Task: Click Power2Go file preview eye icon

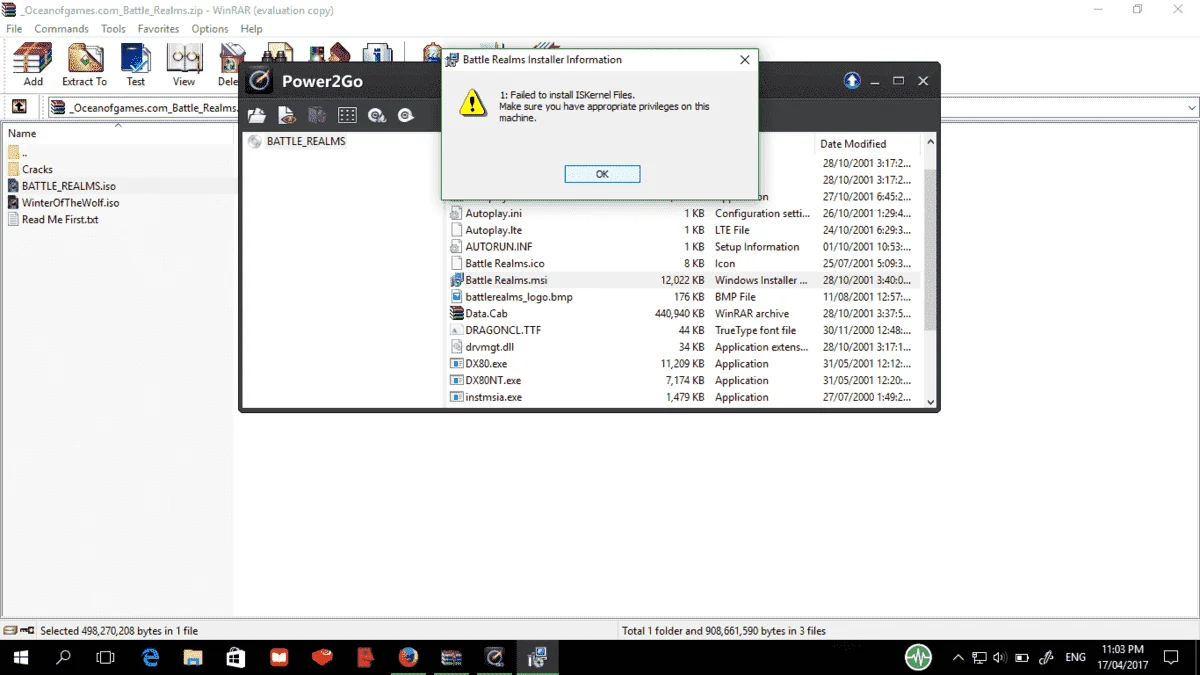Action: point(287,115)
